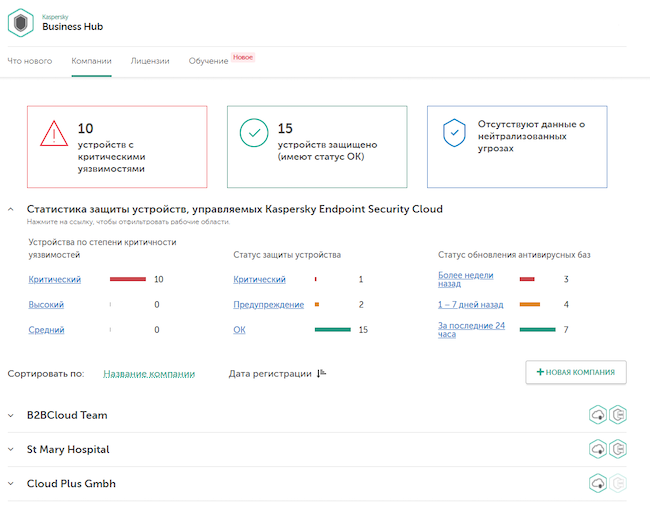Expand the St Mary Hospital row
This screenshot has width=650, height=515.
click(x=11, y=449)
